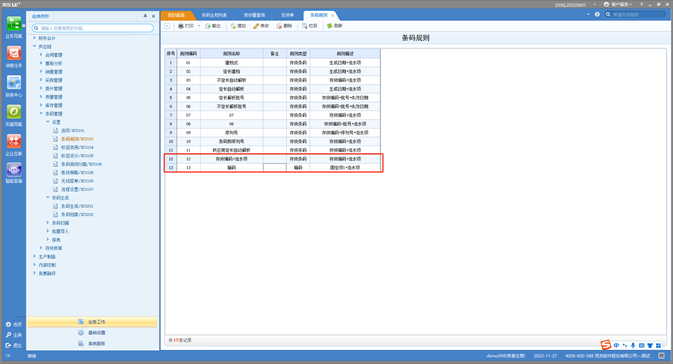Click the 删除 delete toolbar icon
Screen dimensions: 673x364
[x=279, y=26]
